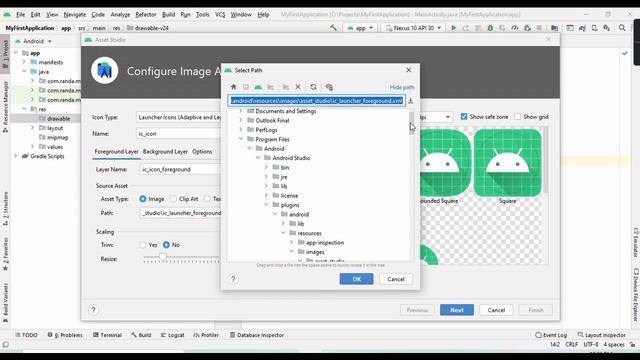The height and width of the screenshot is (360, 640).
Task: Click Cancel in Asset Studio dialog
Action: pos(496,310)
